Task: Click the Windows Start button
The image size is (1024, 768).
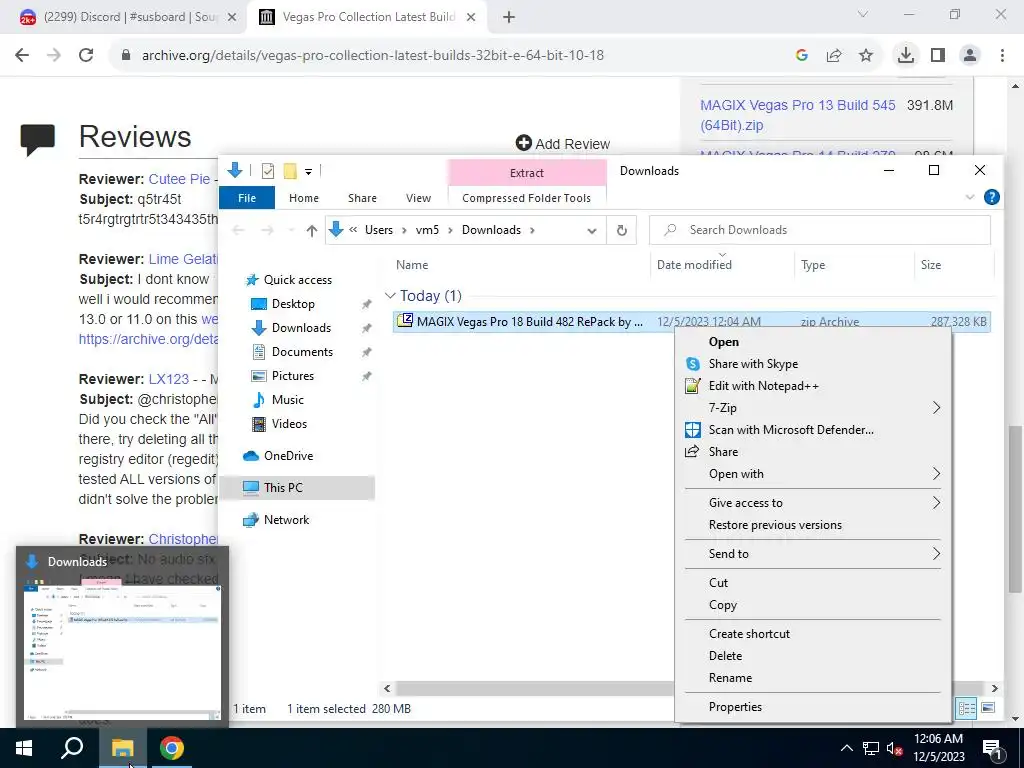Action: pos(24,748)
